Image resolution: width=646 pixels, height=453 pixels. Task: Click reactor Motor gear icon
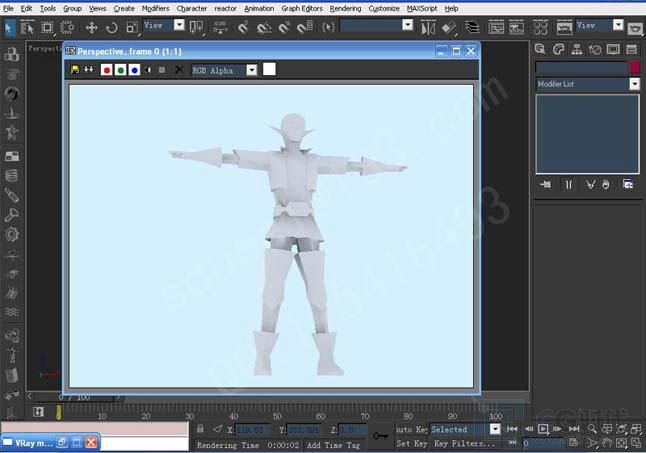click(x=12, y=235)
